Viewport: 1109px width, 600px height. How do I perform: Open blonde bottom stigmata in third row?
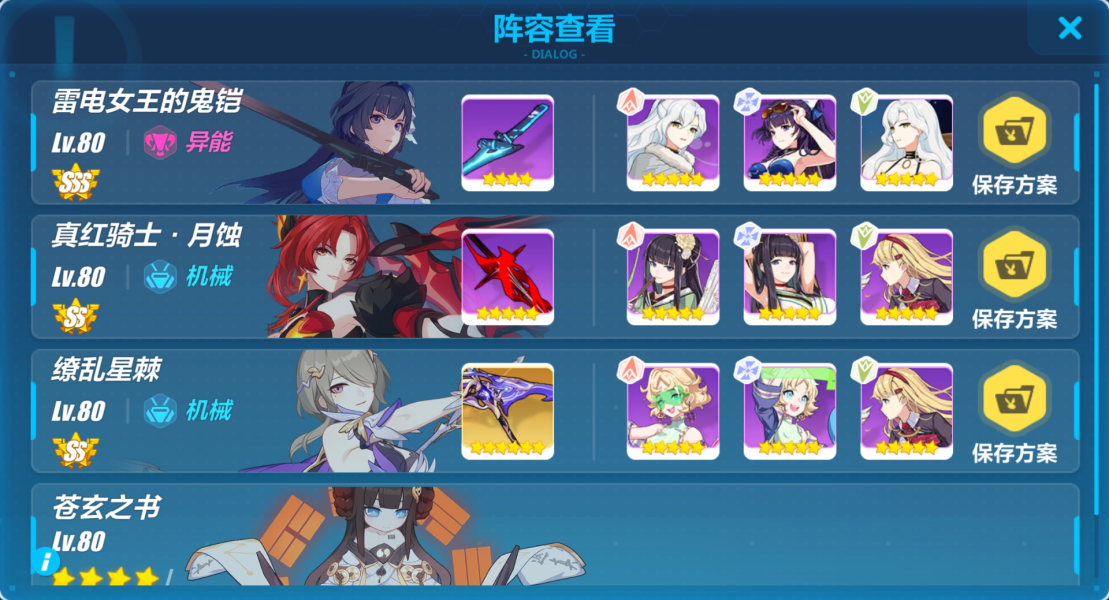click(x=906, y=412)
